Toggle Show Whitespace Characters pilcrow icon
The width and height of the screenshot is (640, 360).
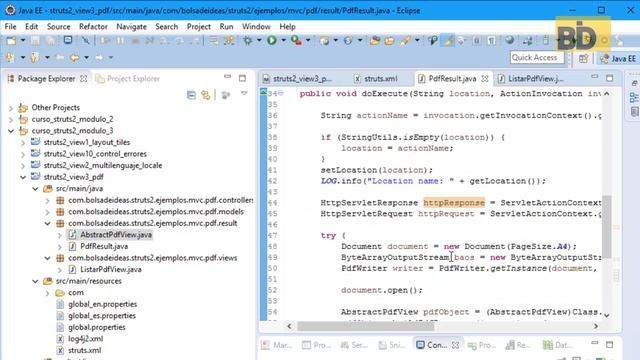(491, 40)
